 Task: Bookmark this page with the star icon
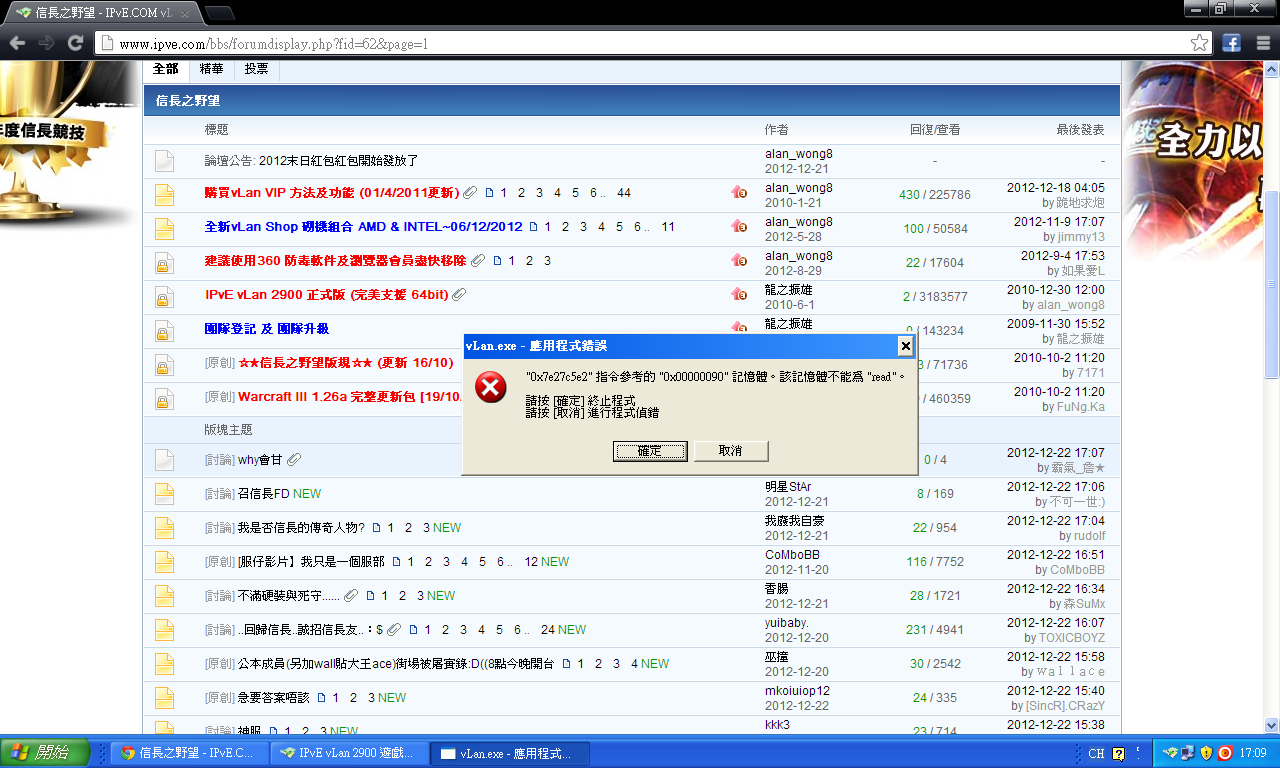pos(1199,43)
